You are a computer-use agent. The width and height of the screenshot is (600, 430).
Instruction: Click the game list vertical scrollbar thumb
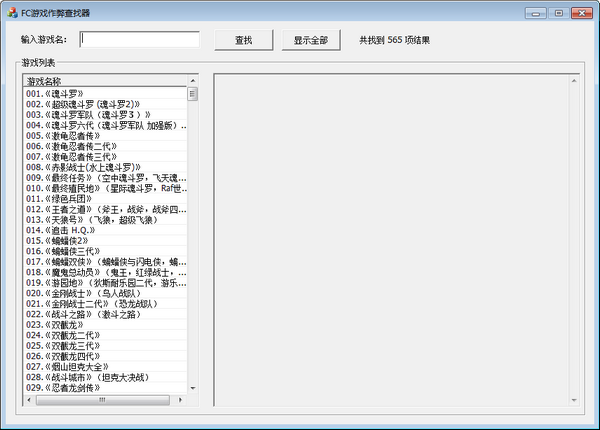coord(193,94)
